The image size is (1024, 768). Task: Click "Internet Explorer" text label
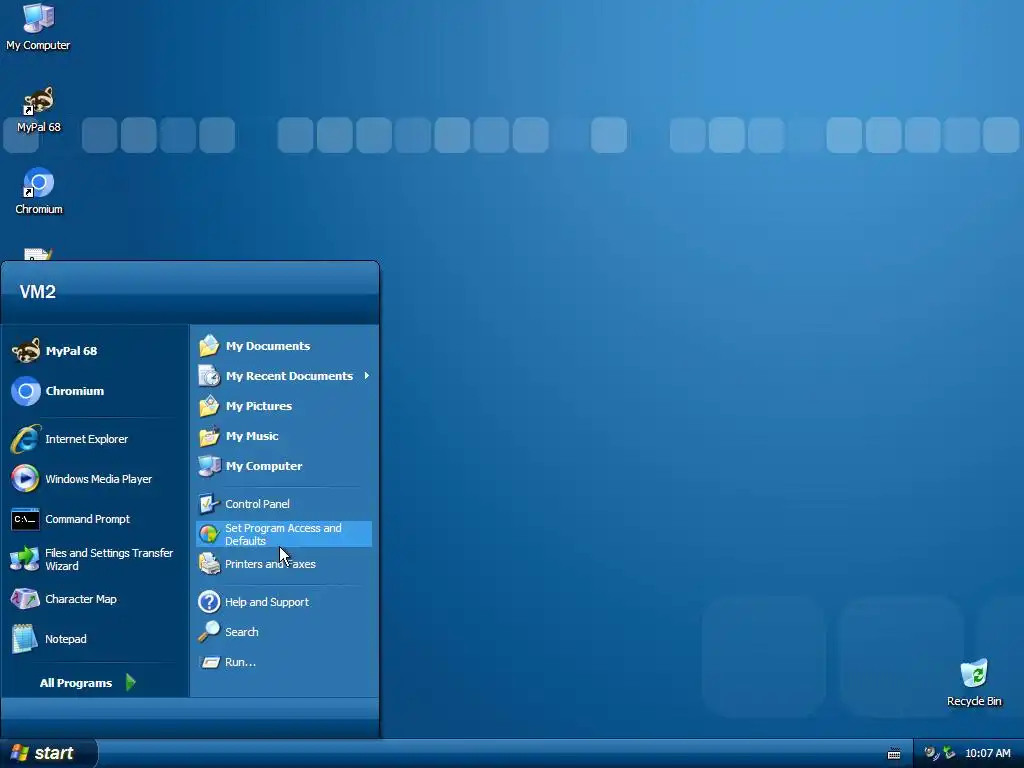point(86,439)
